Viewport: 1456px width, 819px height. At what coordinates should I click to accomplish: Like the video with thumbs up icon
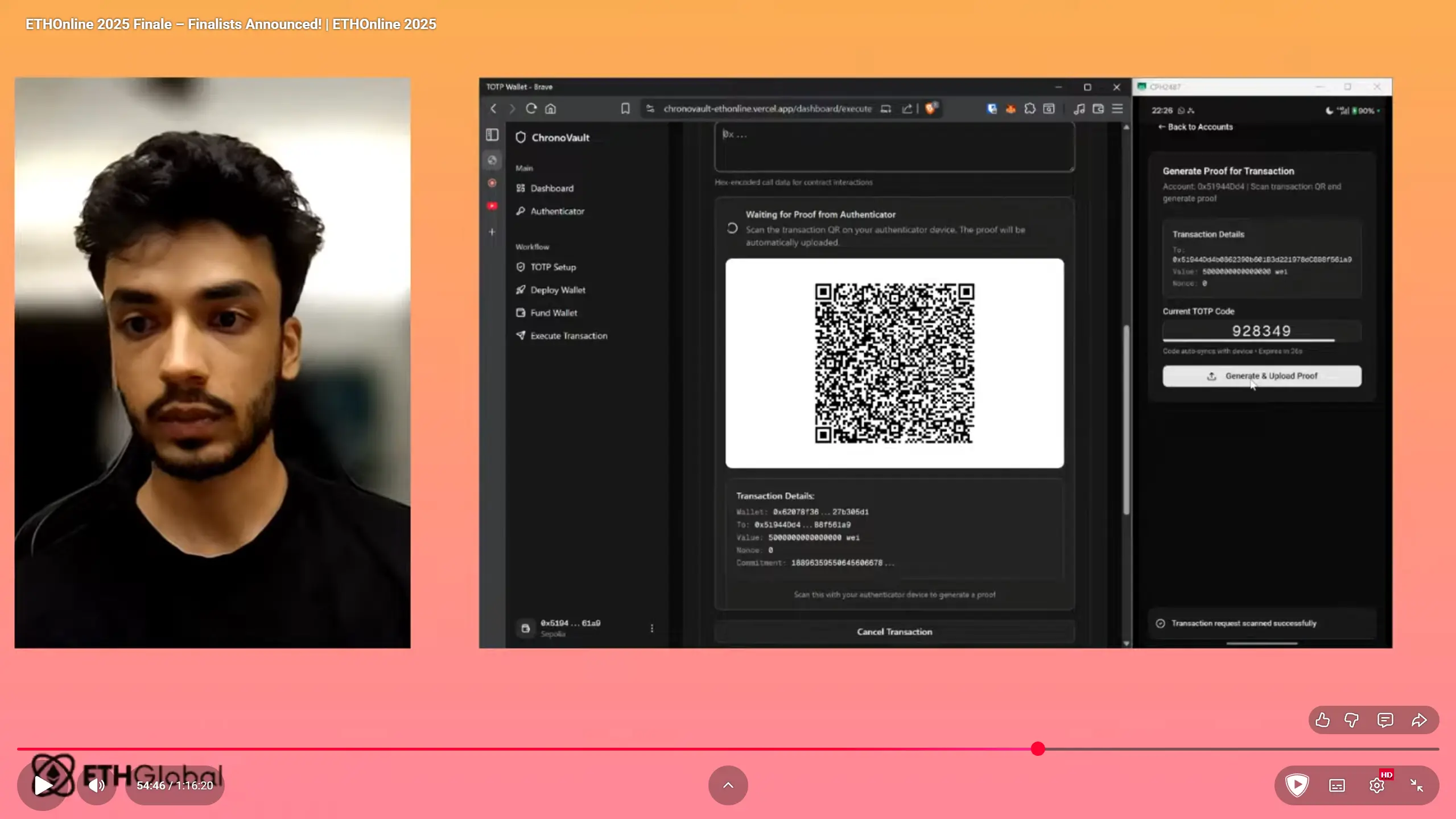(1322, 720)
